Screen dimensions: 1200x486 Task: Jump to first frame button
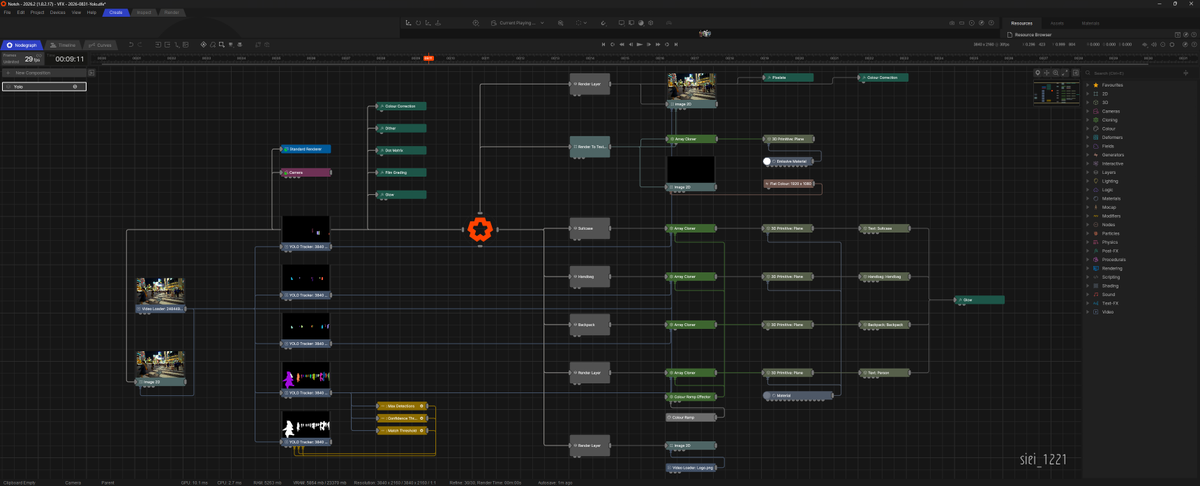(x=603, y=45)
